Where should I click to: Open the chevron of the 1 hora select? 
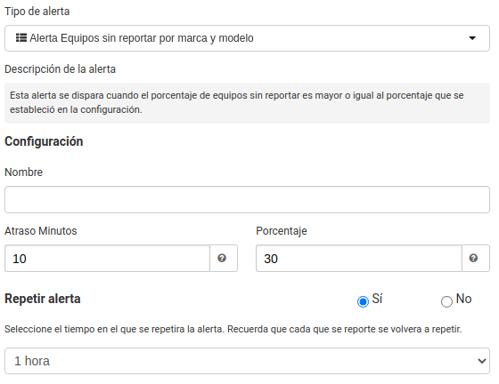481,361
